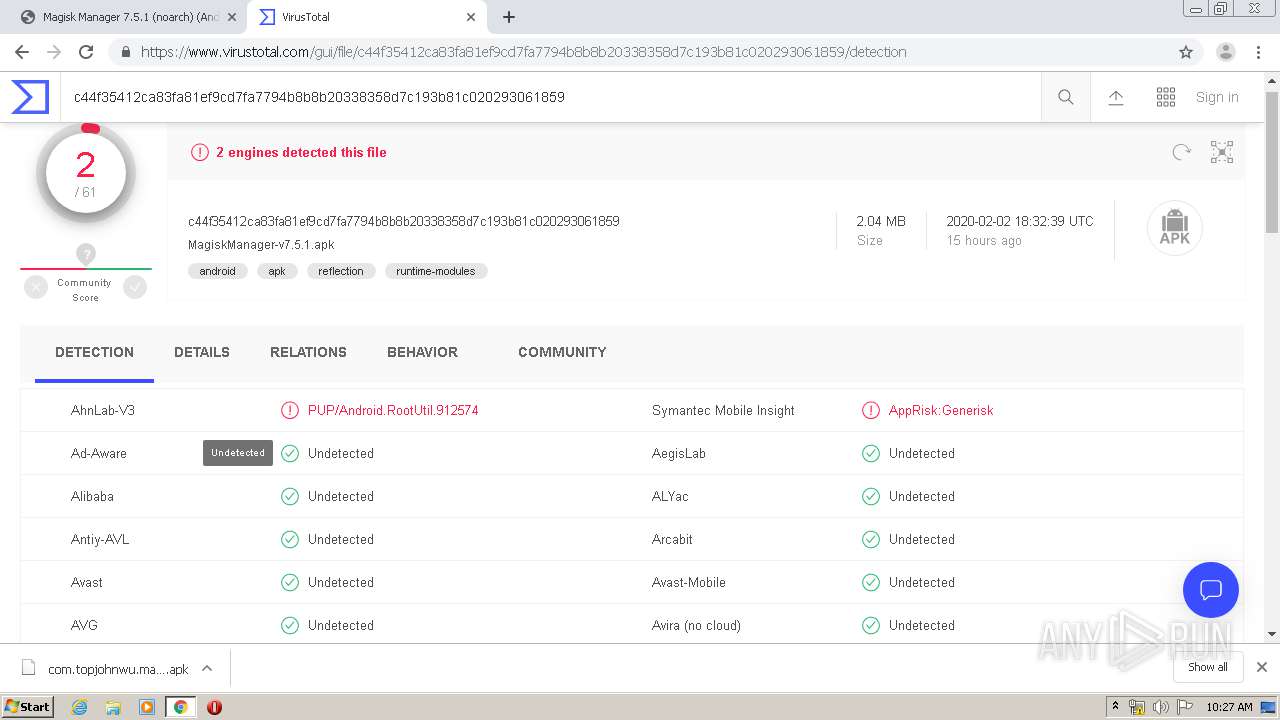Click Sign in link
The width and height of the screenshot is (1280, 720).
click(1217, 97)
